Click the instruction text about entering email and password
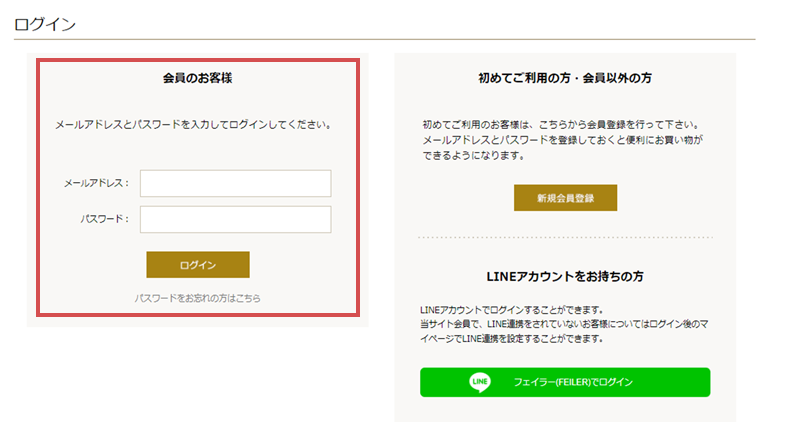 click(194, 125)
